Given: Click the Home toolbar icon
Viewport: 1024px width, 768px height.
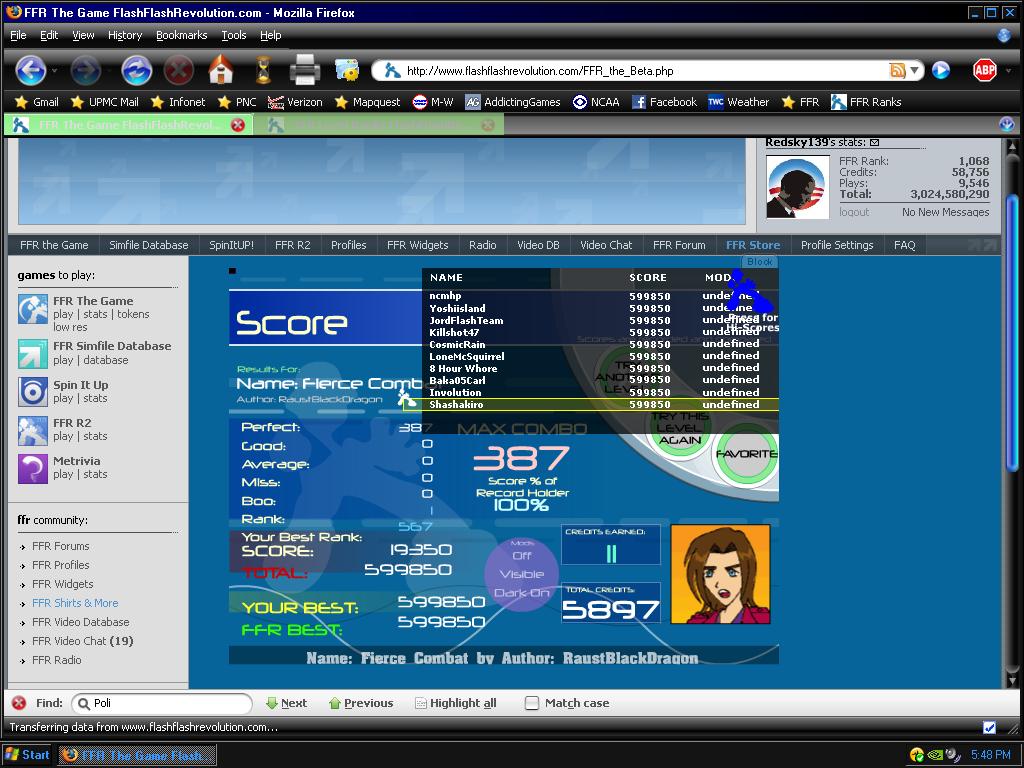Looking at the screenshot, I should (221, 70).
